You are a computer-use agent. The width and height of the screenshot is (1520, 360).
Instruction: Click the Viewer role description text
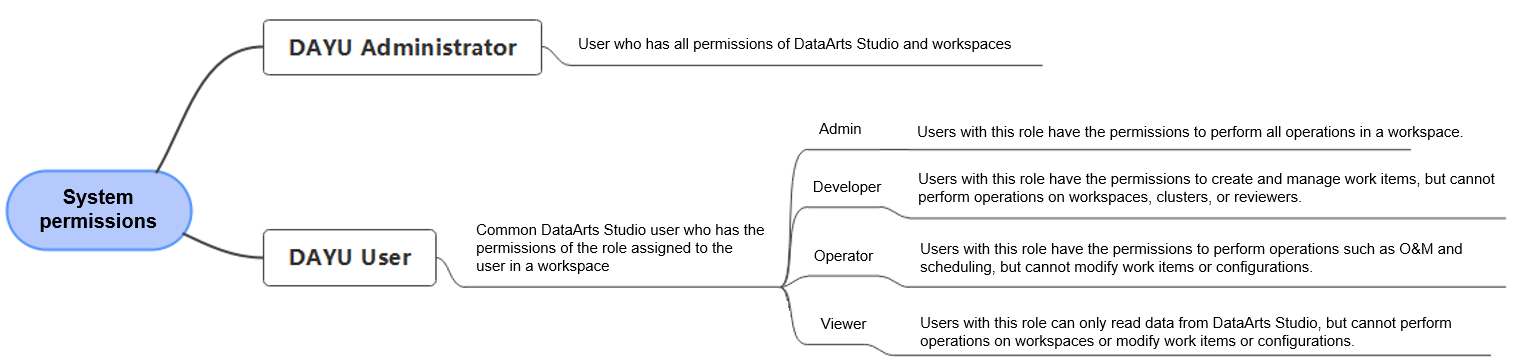tap(1186, 332)
